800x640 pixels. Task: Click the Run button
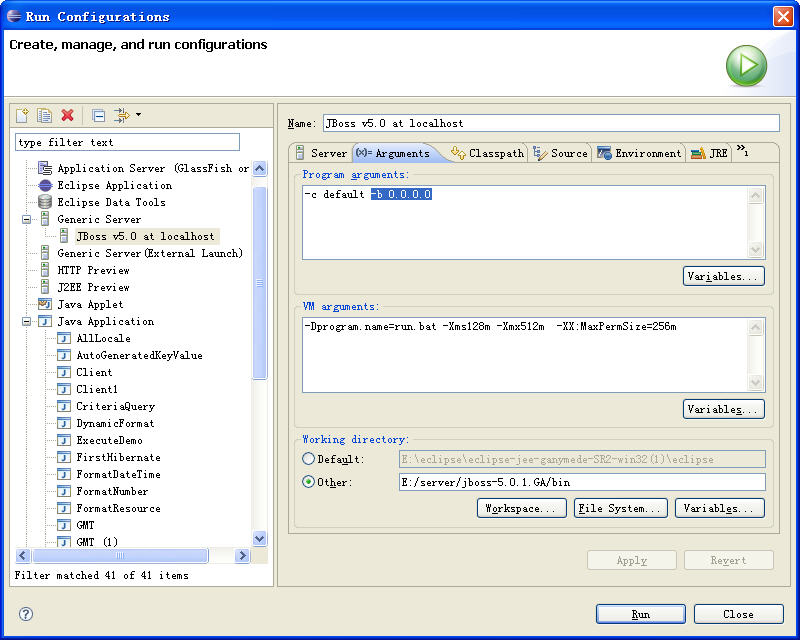click(641, 614)
